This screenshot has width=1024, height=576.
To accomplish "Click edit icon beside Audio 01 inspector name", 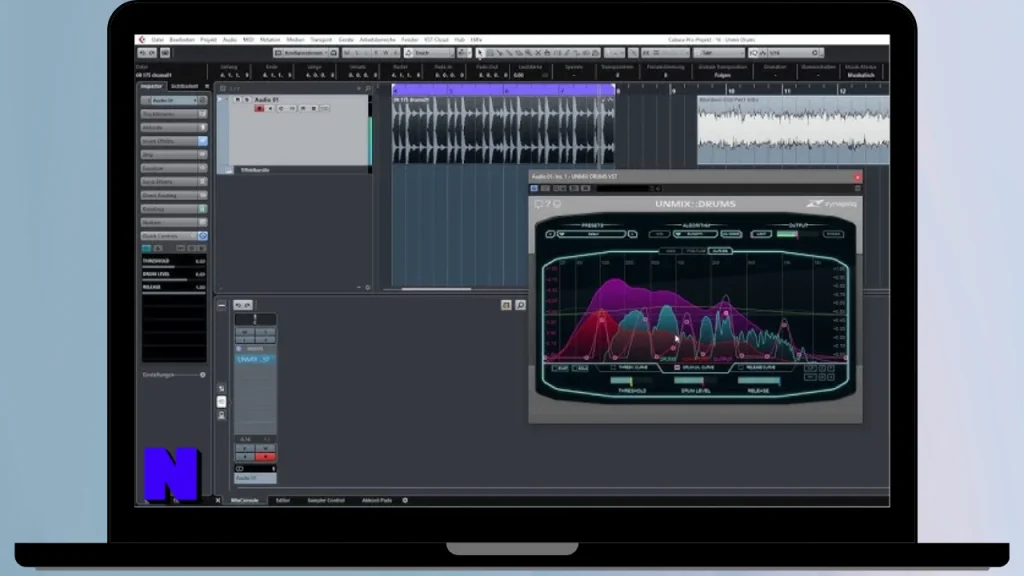I will tap(202, 101).
